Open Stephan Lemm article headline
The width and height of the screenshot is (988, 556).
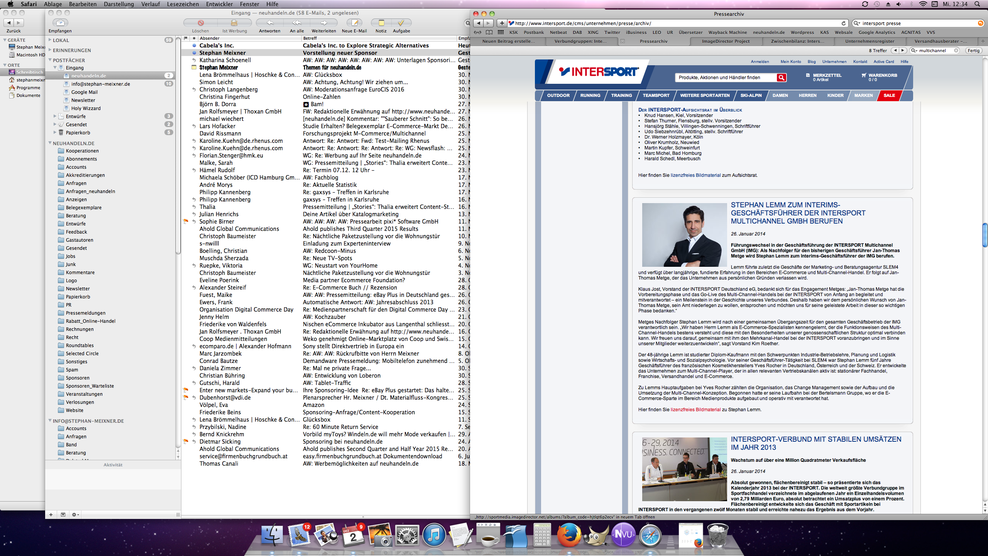pyautogui.click(x=798, y=213)
